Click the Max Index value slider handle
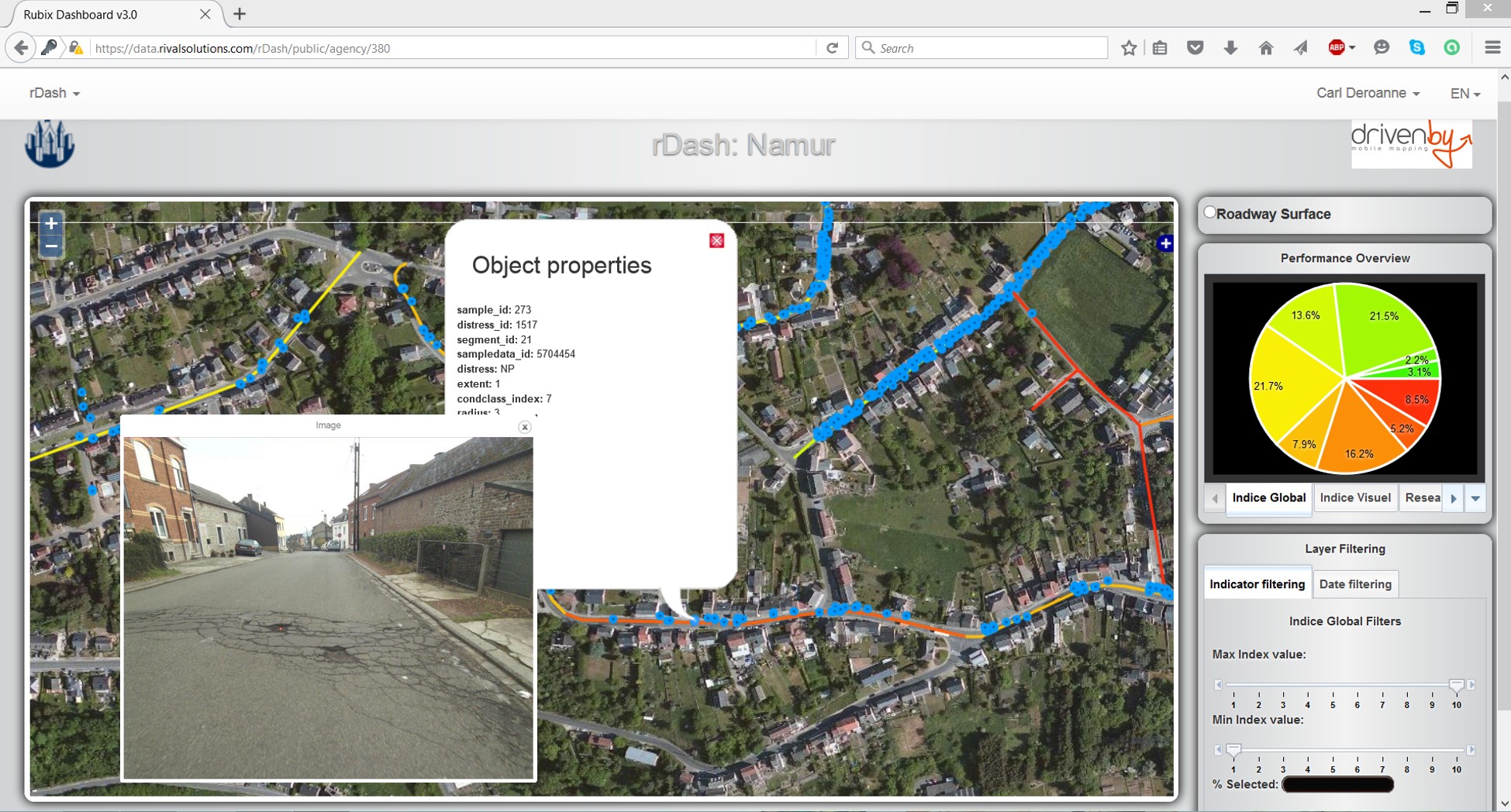The width and height of the screenshot is (1511, 812). click(1456, 685)
